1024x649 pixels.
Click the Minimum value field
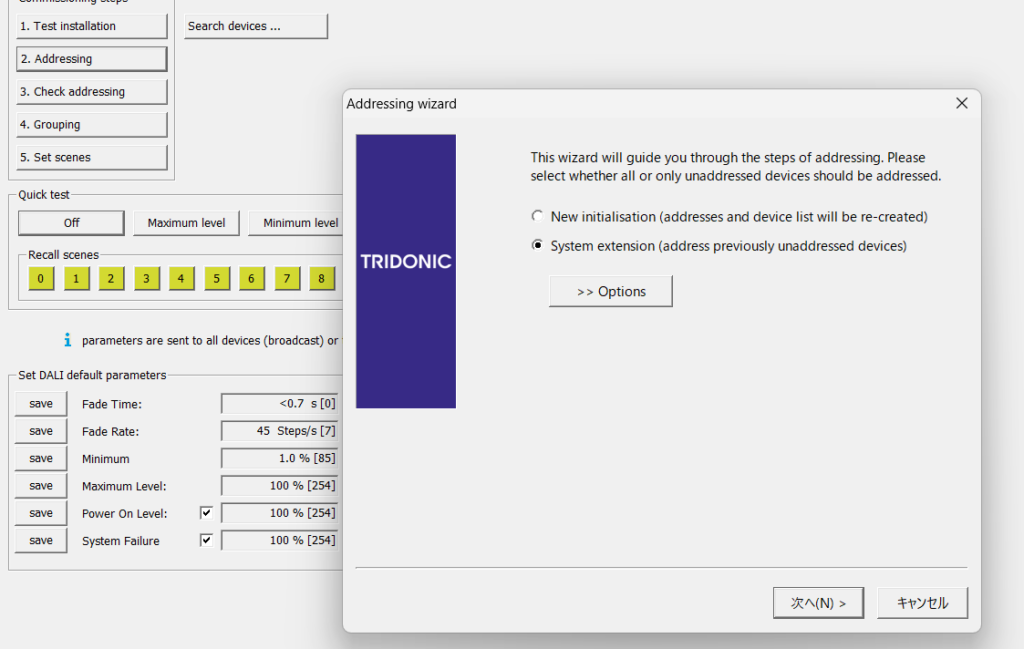pyautogui.click(x=280, y=458)
